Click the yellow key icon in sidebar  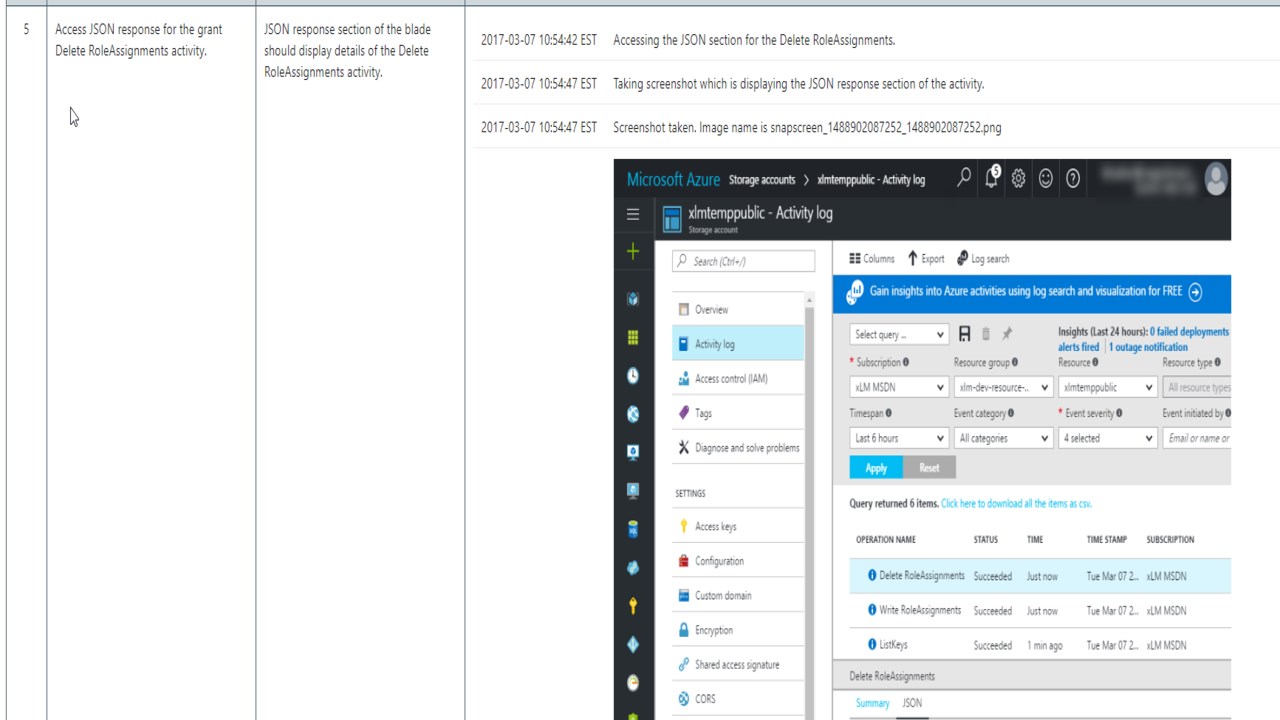(x=632, y=606)
